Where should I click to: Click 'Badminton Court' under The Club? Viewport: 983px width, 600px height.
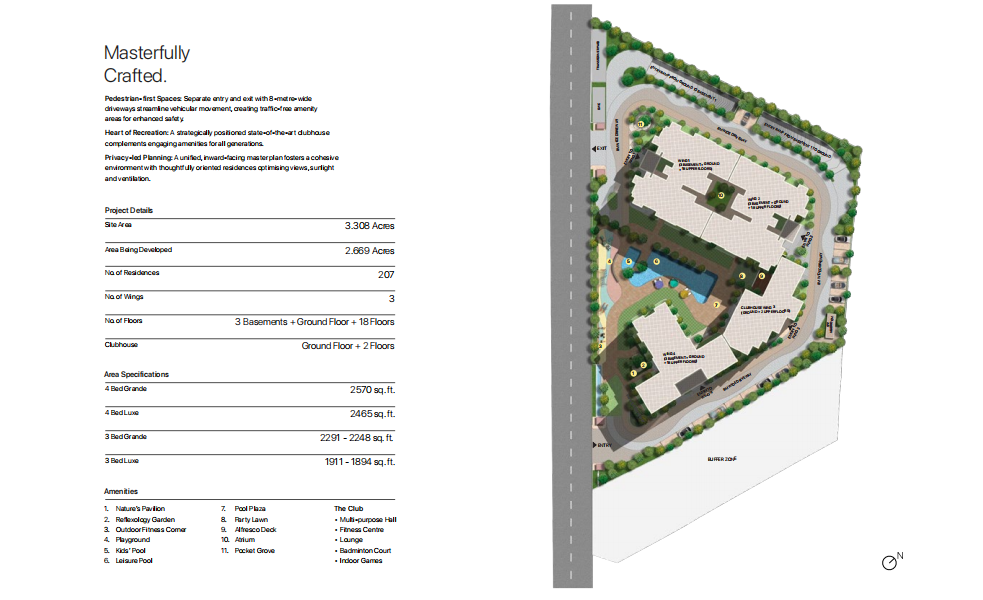(x=365, y=550)
